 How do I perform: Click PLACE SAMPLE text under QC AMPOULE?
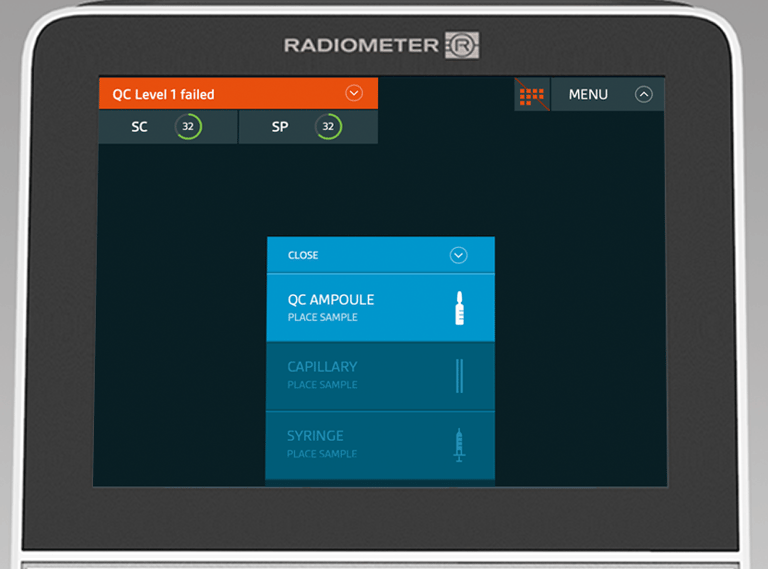coord(323,317)
